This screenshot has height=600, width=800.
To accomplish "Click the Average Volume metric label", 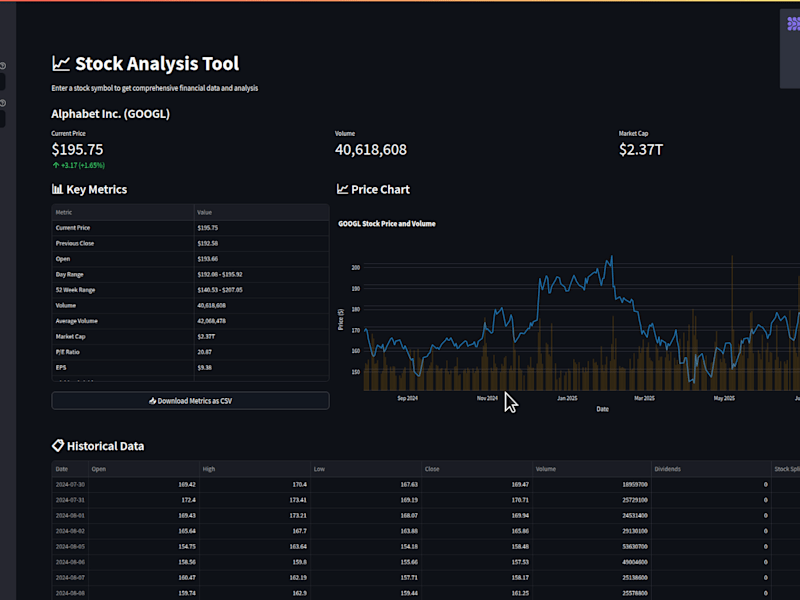I will point(77,321).
